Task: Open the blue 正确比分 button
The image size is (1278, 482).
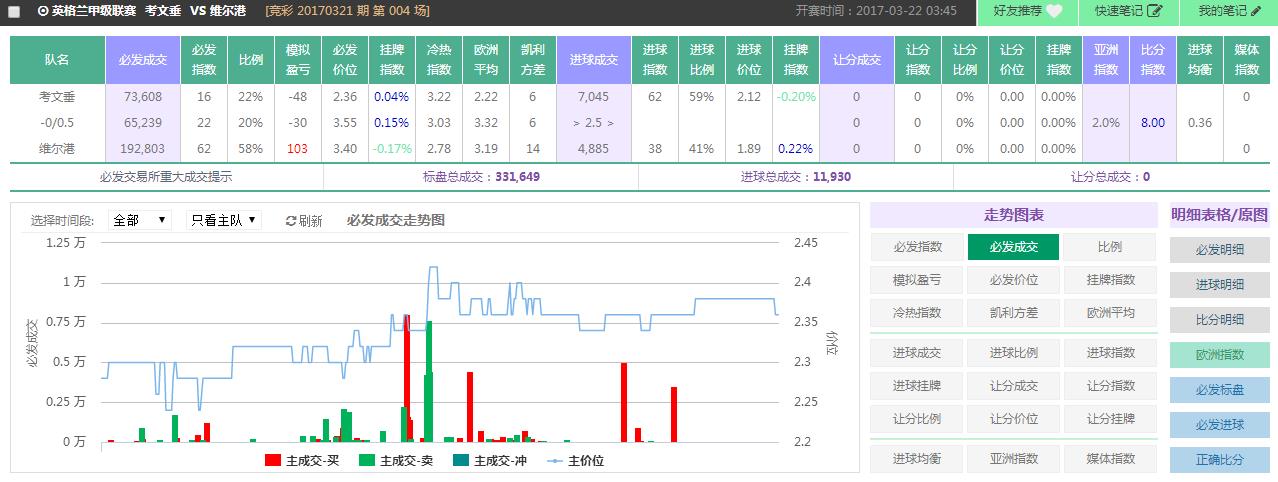Action: (1220, 460)
